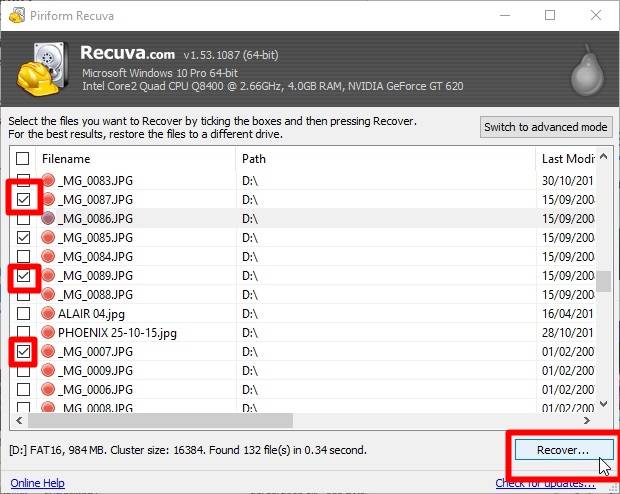Click the 28/10/201 date for PHOENIX file
Viewport: 620px width, 494px height.
(x=567, y=333)
